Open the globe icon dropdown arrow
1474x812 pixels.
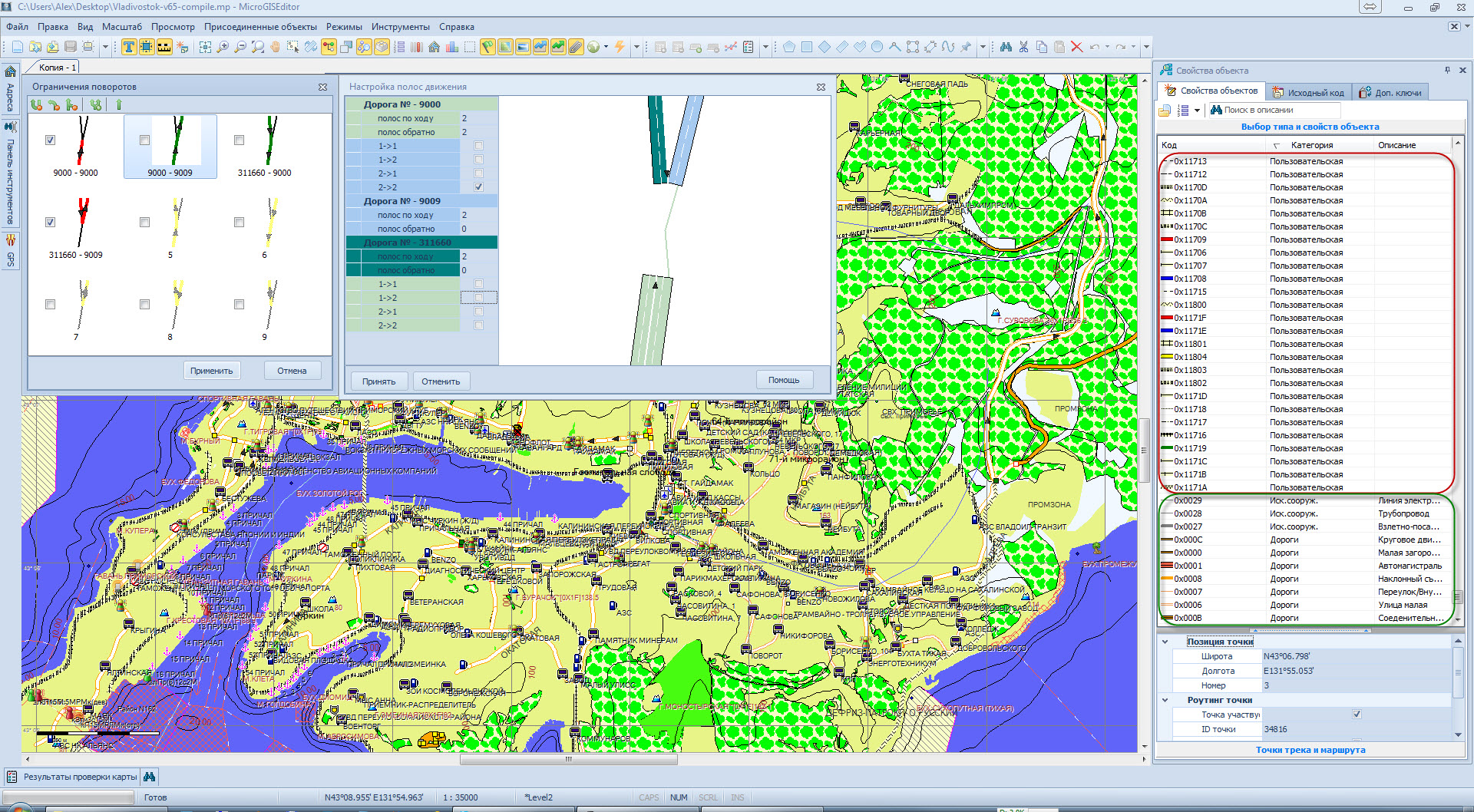pyautogui.click(x=606, y=48)
